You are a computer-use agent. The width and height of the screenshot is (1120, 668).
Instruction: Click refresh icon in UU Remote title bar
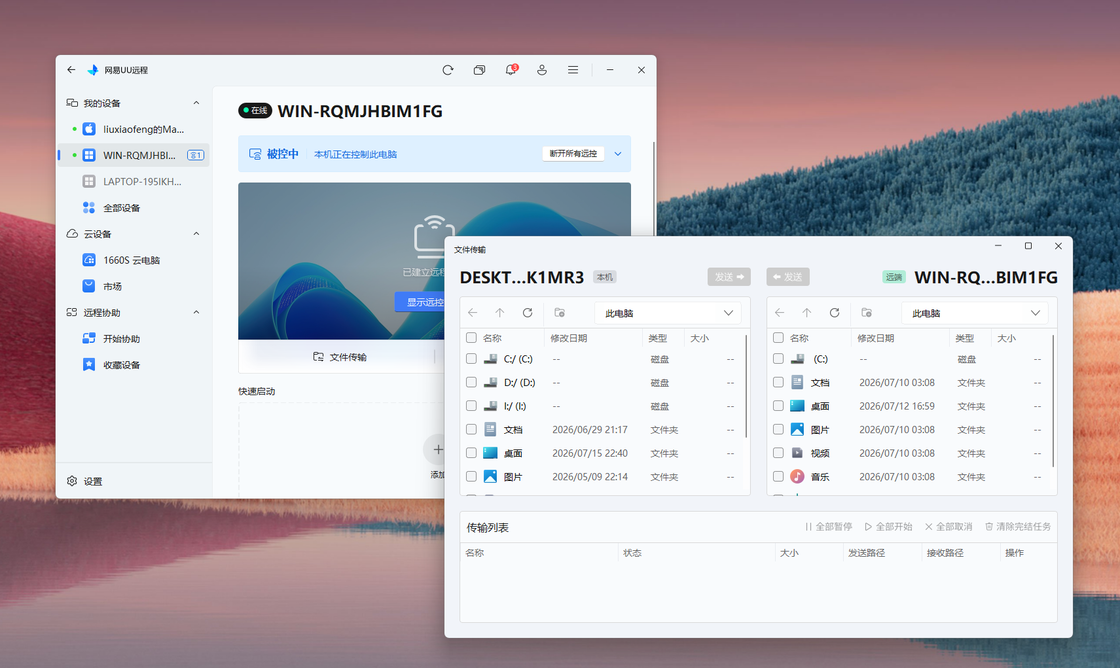(448, 70)
